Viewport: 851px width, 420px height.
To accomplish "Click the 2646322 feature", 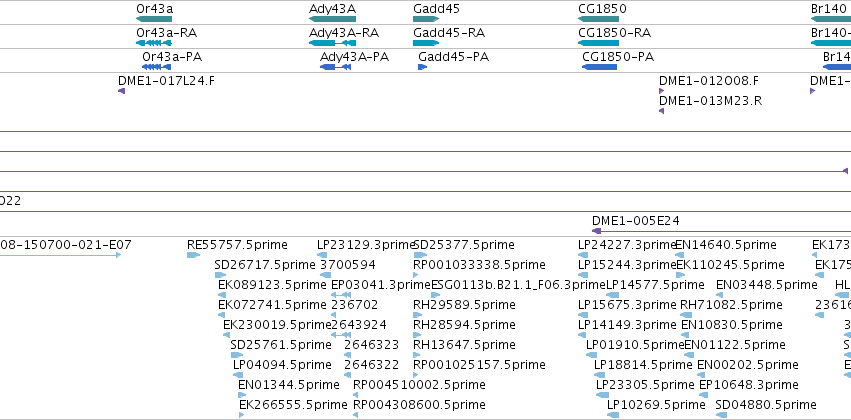I will pos(348,376).
